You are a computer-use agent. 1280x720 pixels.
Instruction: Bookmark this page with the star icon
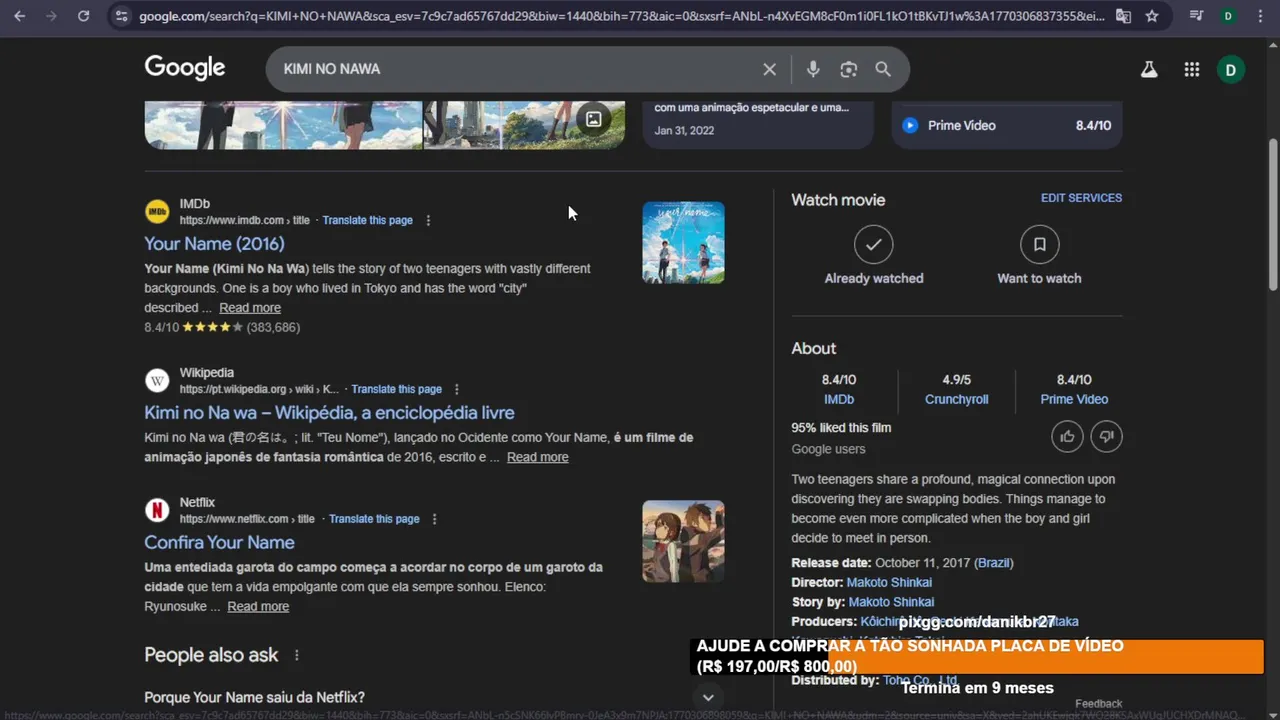[x=1152, y=16]
